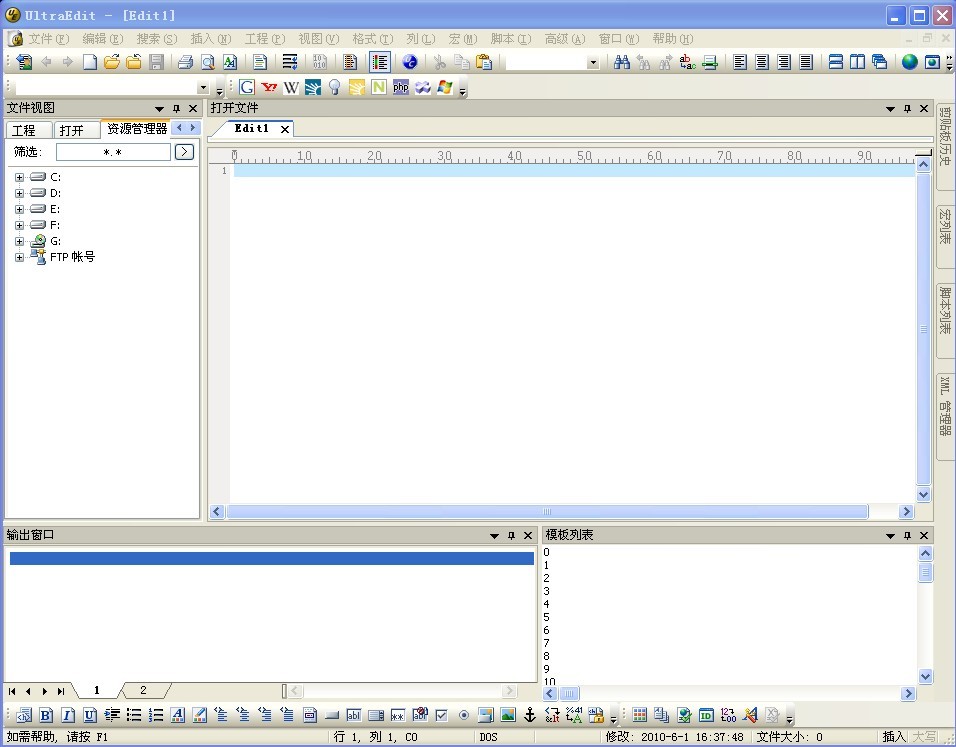Viewport: 956px width, 747px height.
Task: Click the Italic I HTML icon
Action: [68, 715]
